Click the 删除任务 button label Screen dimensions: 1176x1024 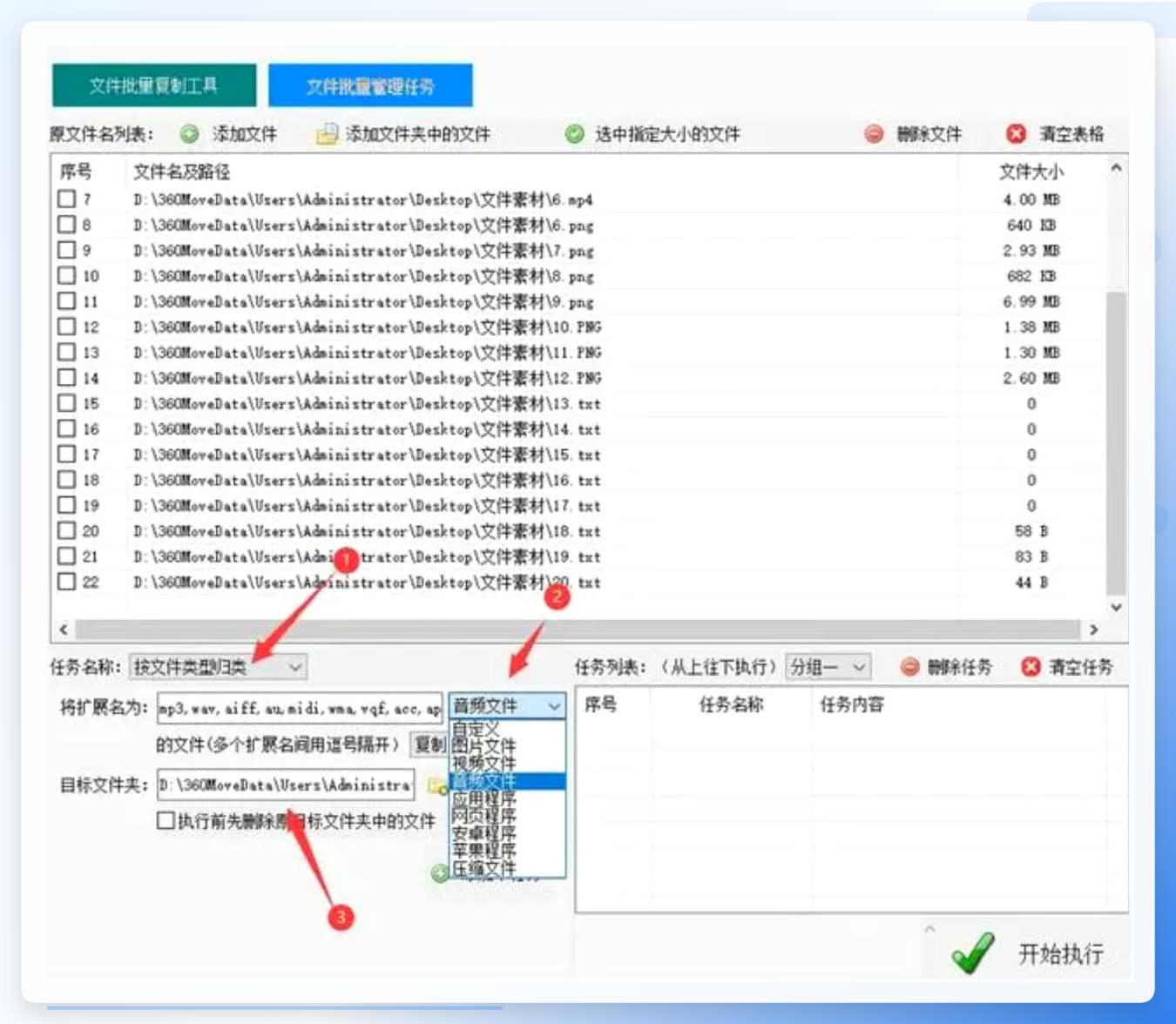pyautogui.click(x=960, y=667)
